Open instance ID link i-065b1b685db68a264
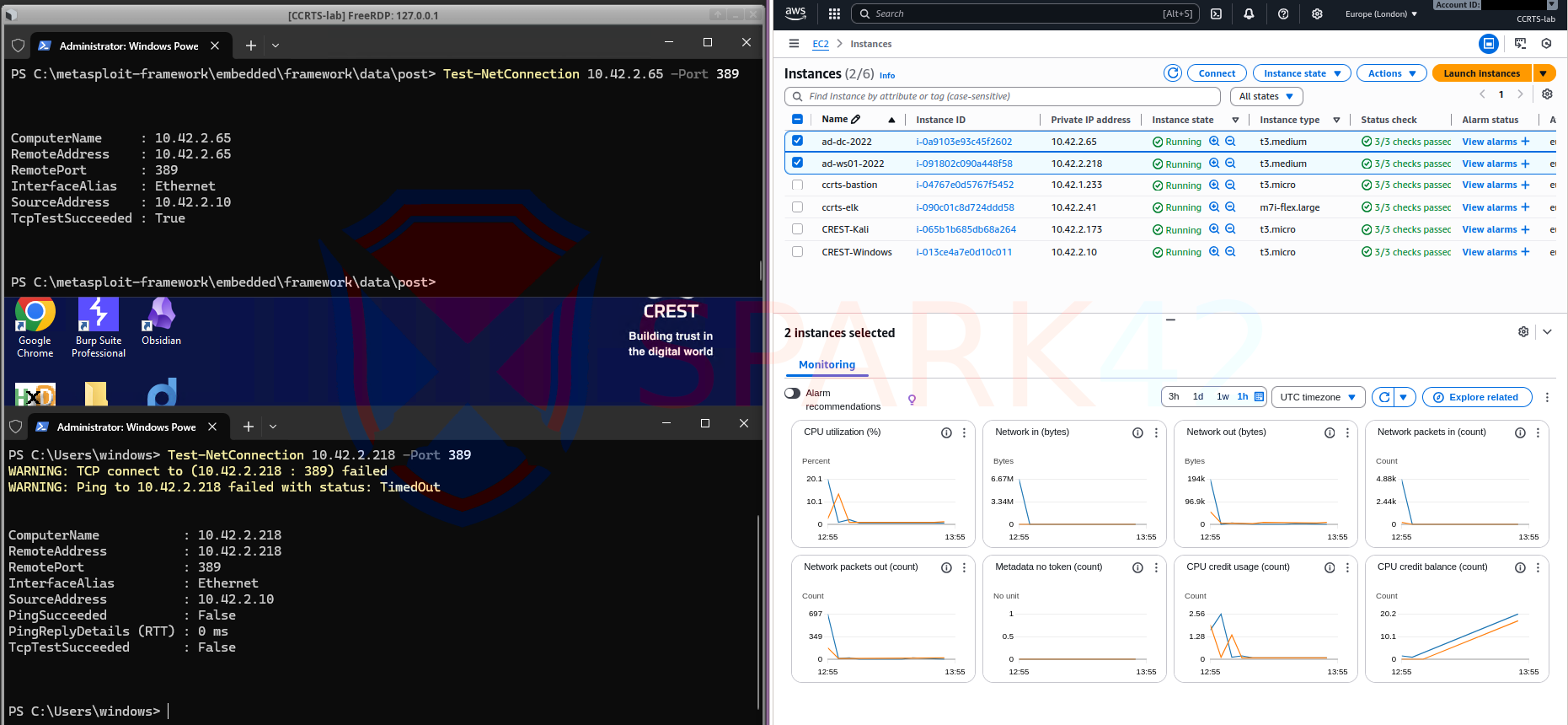This screenshot has height=725, width=1568. pos(966,229)
